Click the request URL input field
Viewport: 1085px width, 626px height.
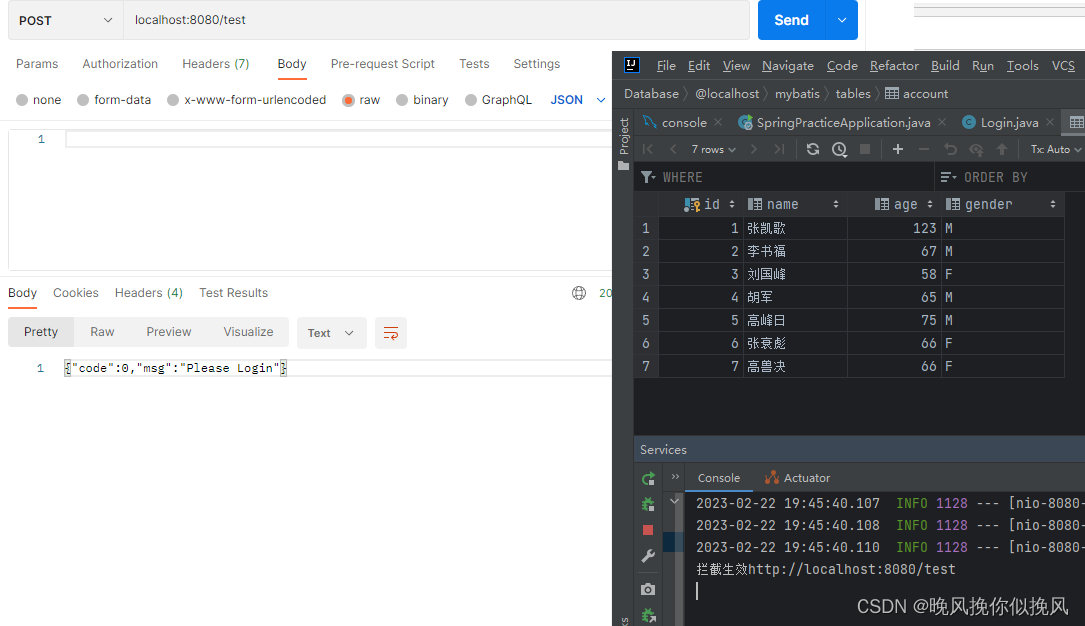pyautogui.click(x=437, y=20)
